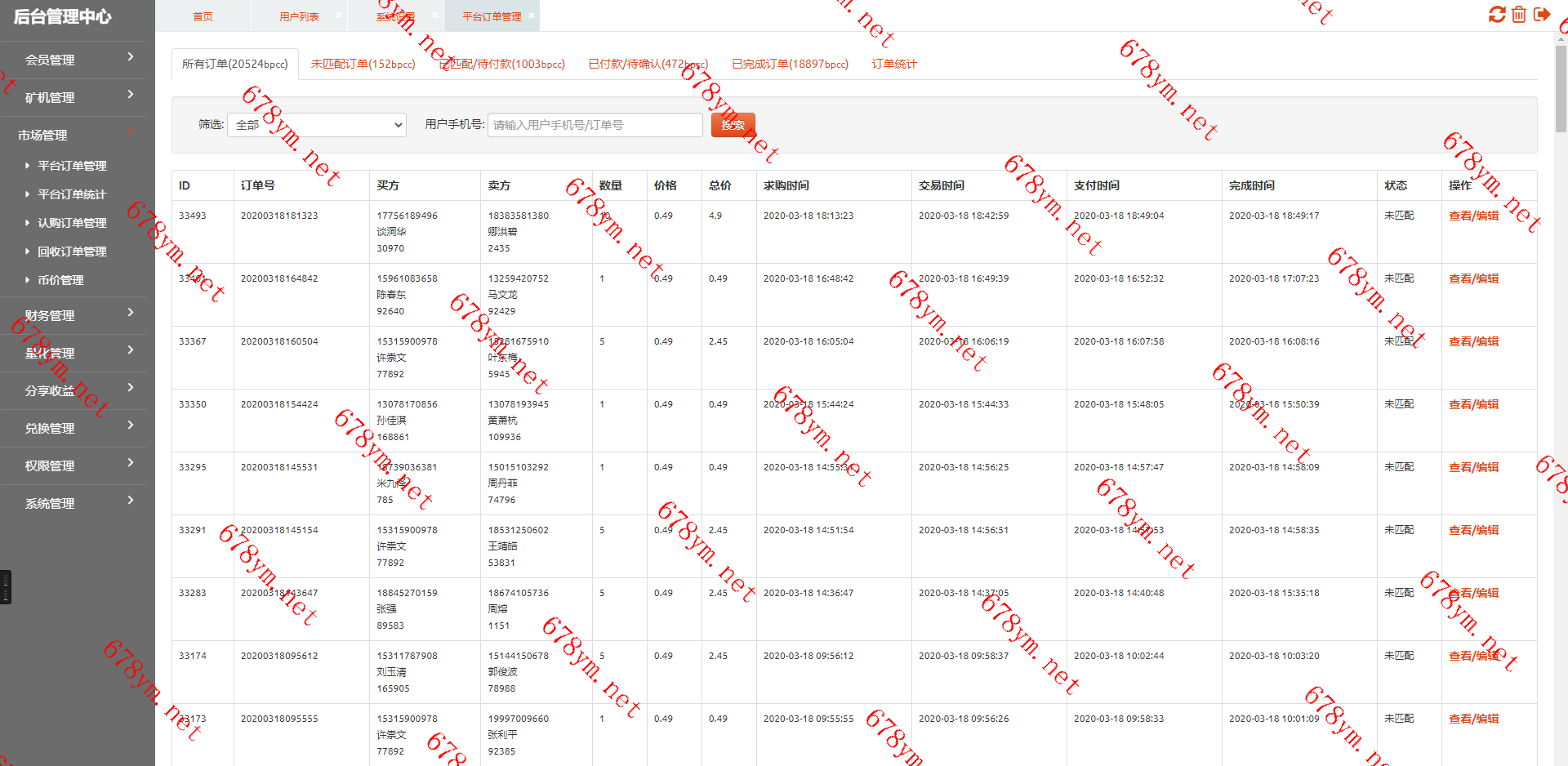Screen dimensions: 1568x766
Task: Expand the 矿机管理 sidebar menu
Action: 73,97
